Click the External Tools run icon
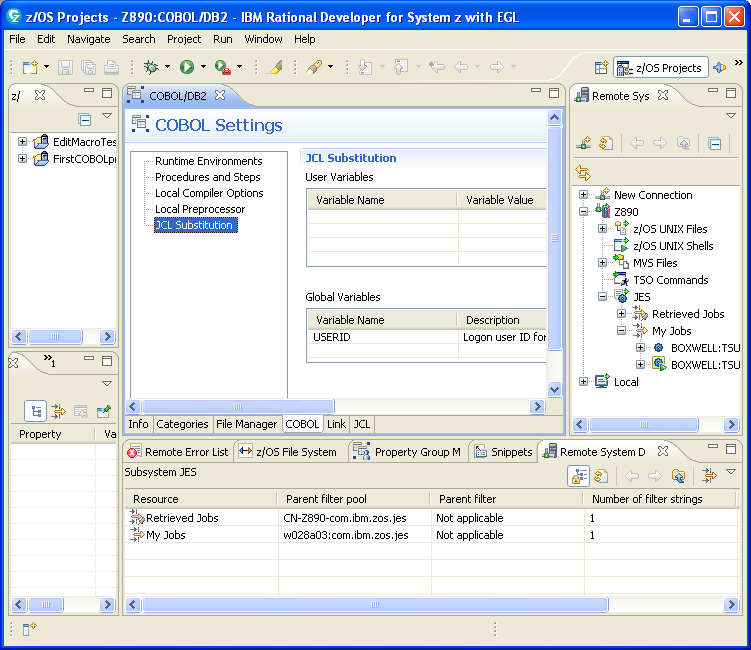 click(222, 67)
